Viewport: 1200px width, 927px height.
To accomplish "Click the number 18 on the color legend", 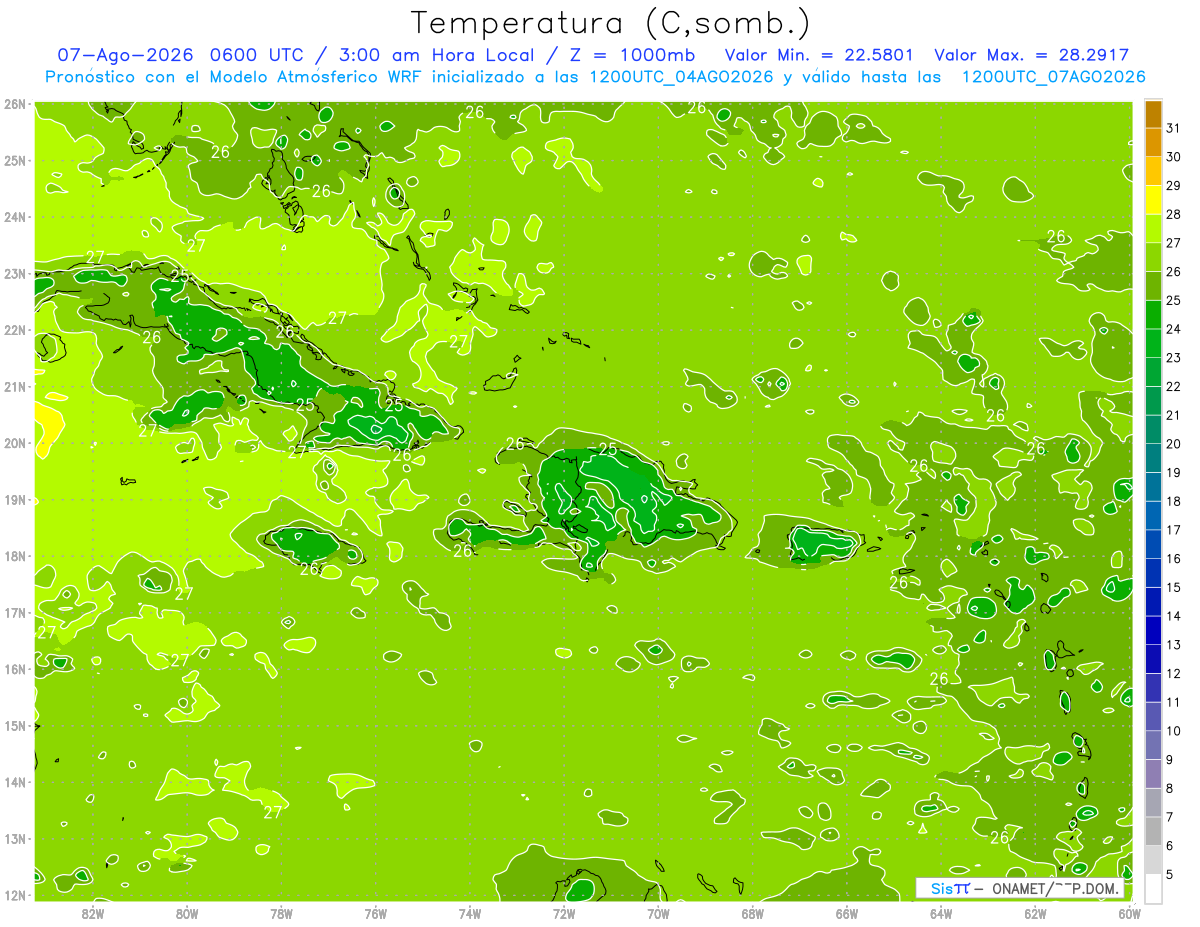I will pyautogui.click(x=1173, y=501).
